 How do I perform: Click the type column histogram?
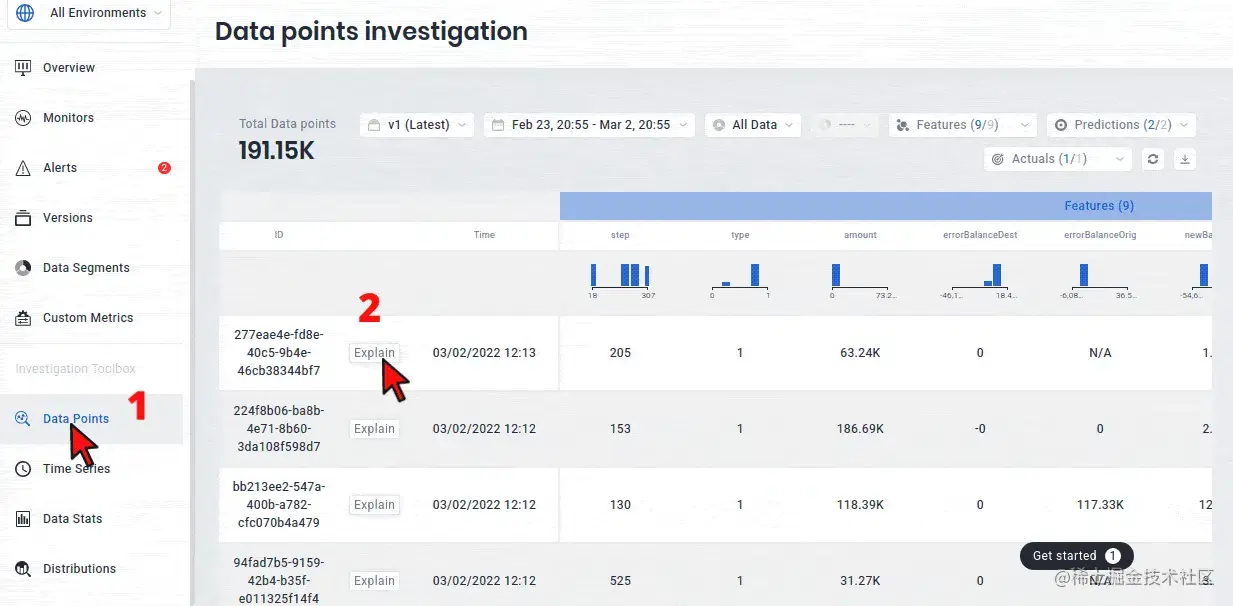(x=740, y=280)
